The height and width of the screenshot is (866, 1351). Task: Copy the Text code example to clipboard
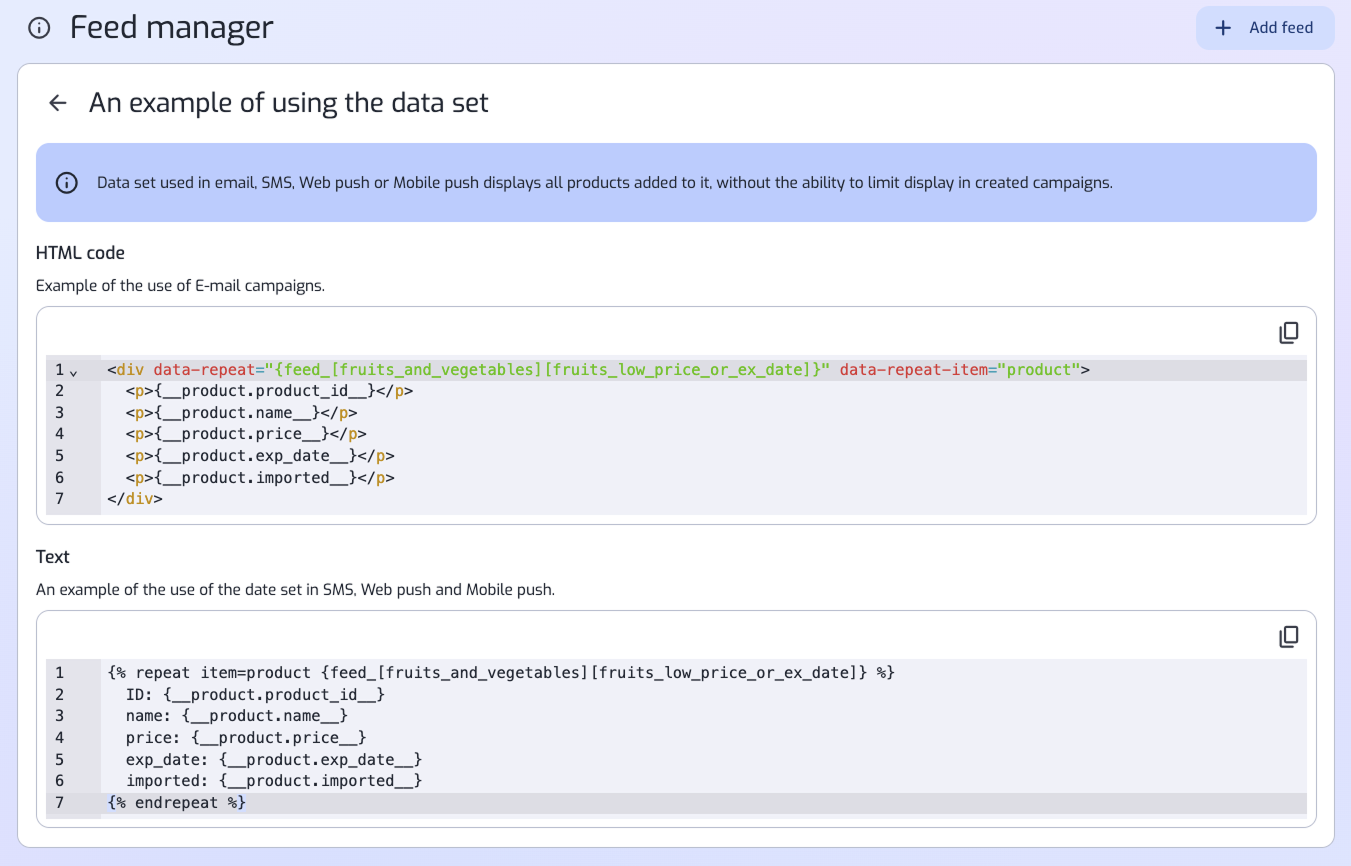pyautogui.click(x=1289, y=636)
